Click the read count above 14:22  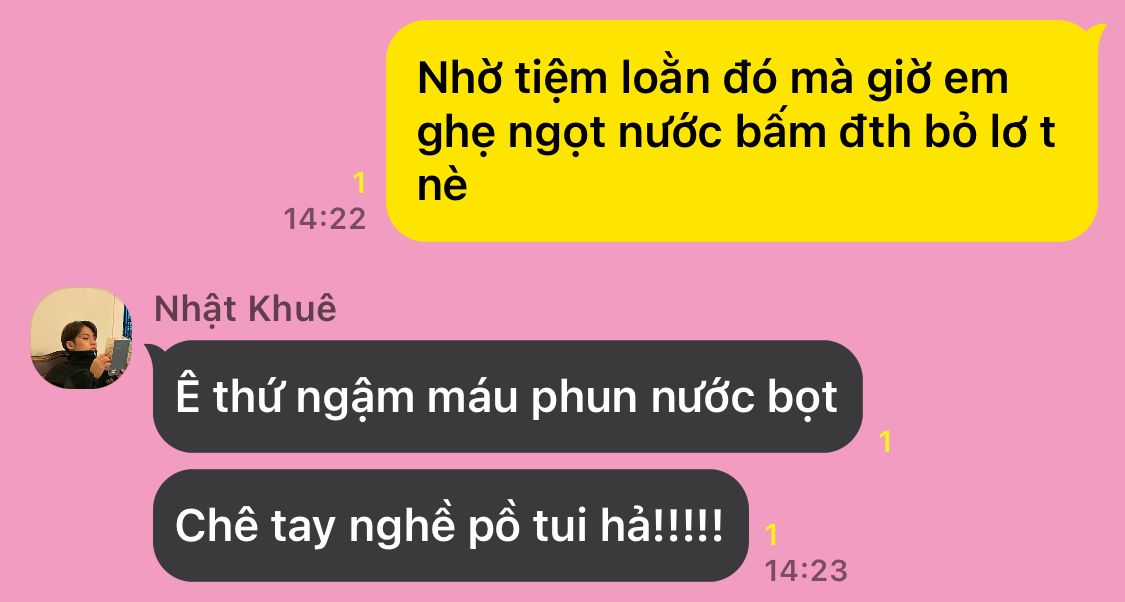(x=359, y=184)
